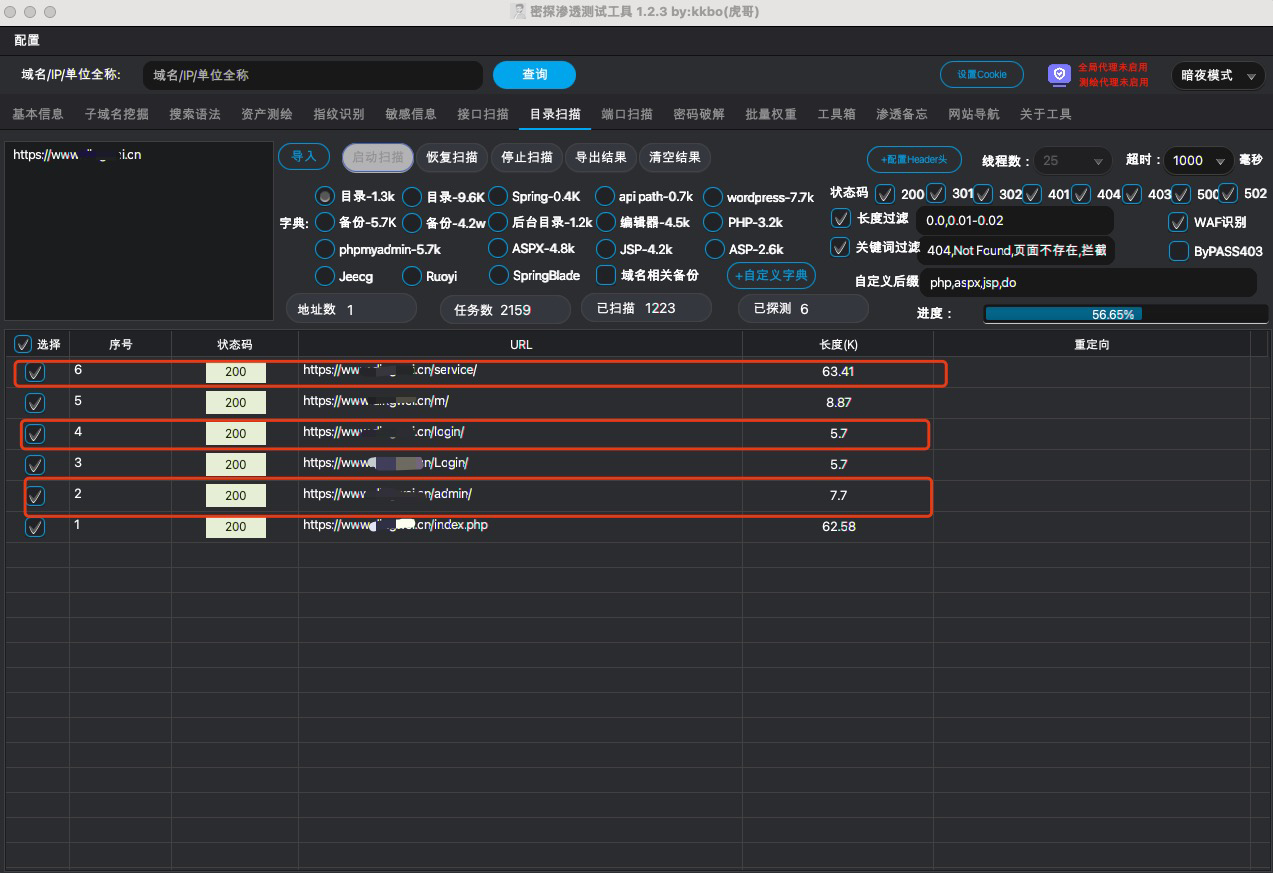Click the 停止扫描 button

tap(526, 157)
